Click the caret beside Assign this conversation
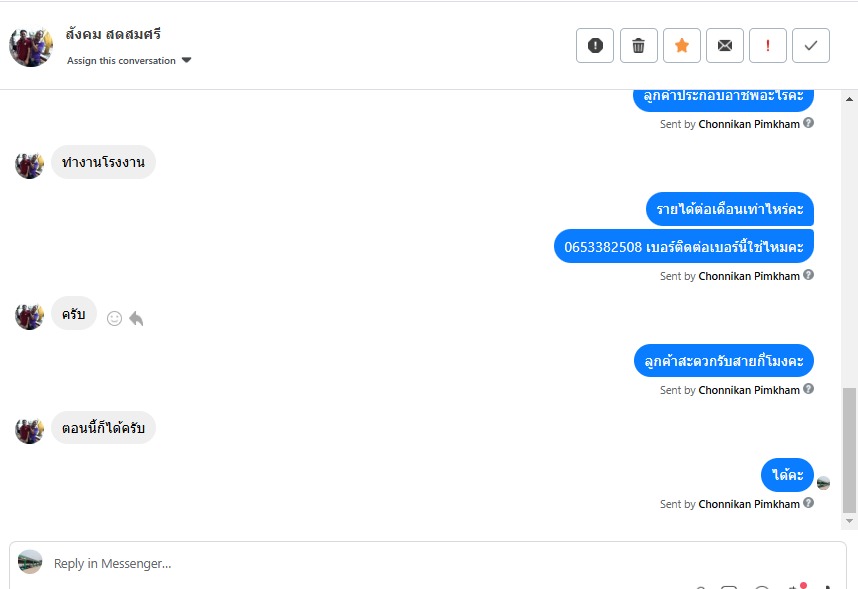This screenshot has width=858, height=589. (187, 60)
